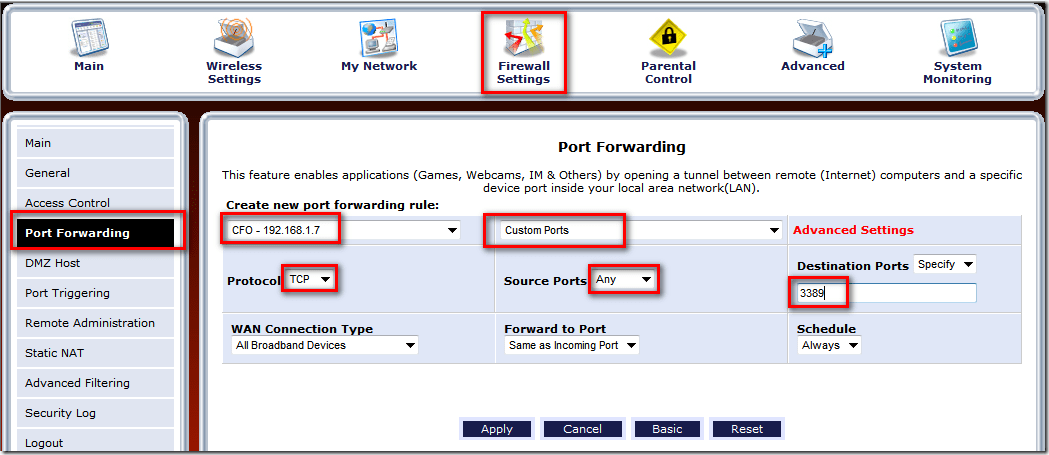Screen dimensions: 1049x455
Task: Select the Firewall Settings icon
Action: 523,39
